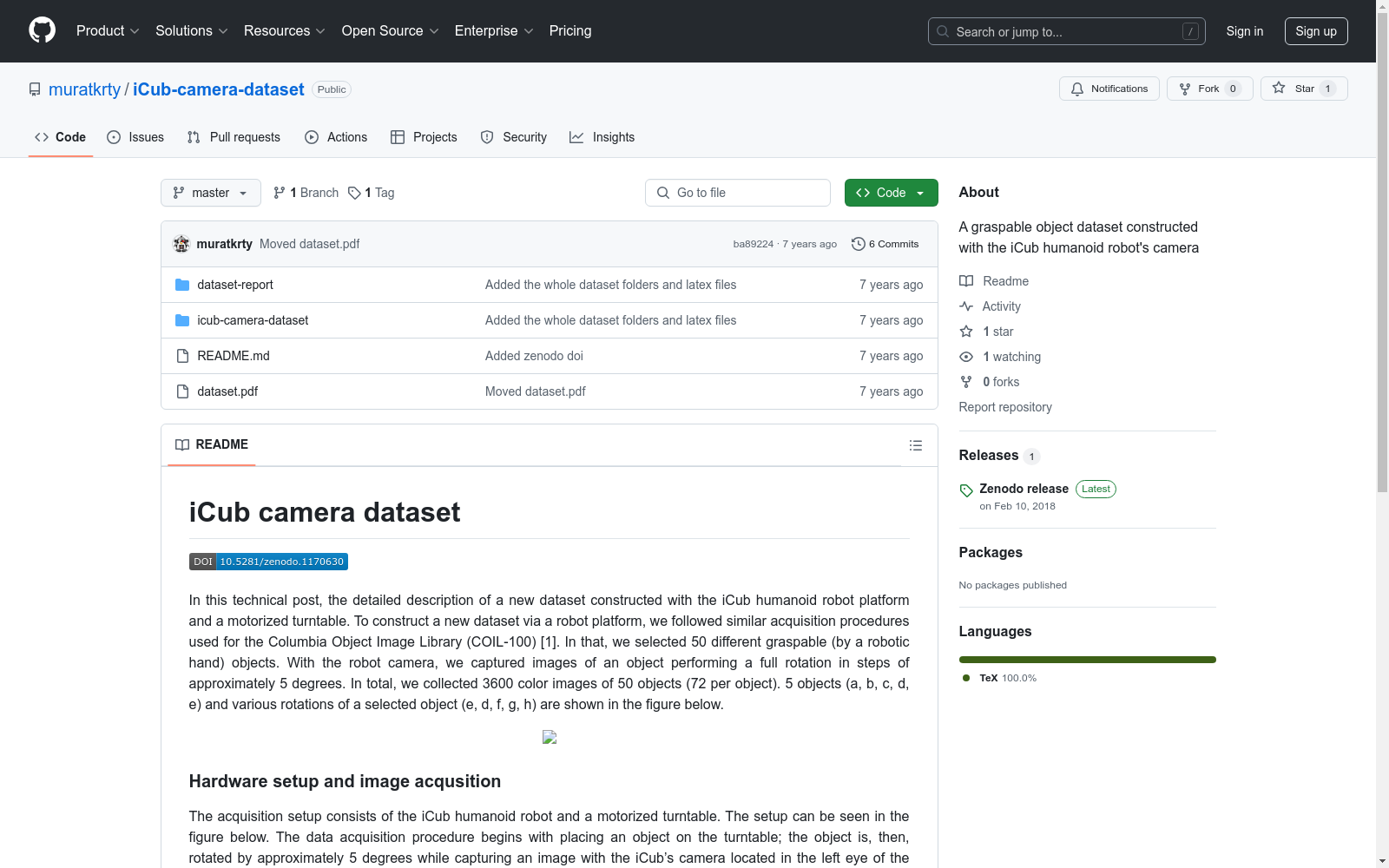Viewport: 1389px width, 868px height.
Task: Click the Notifications bell button
Action: coord(1109,89)
